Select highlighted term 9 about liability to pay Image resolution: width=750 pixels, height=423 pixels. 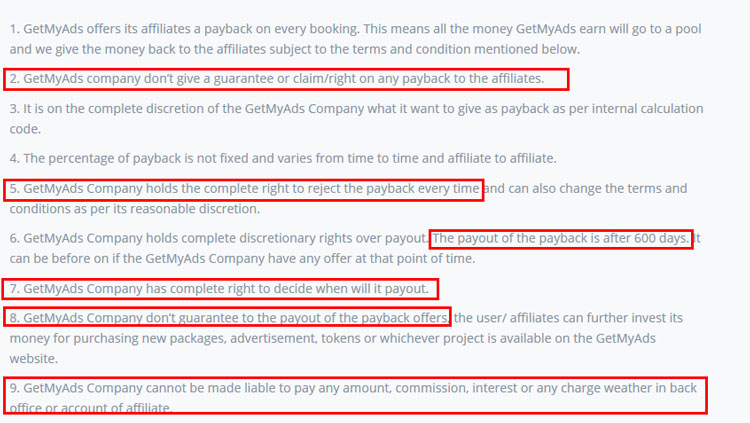click(355, 396)
